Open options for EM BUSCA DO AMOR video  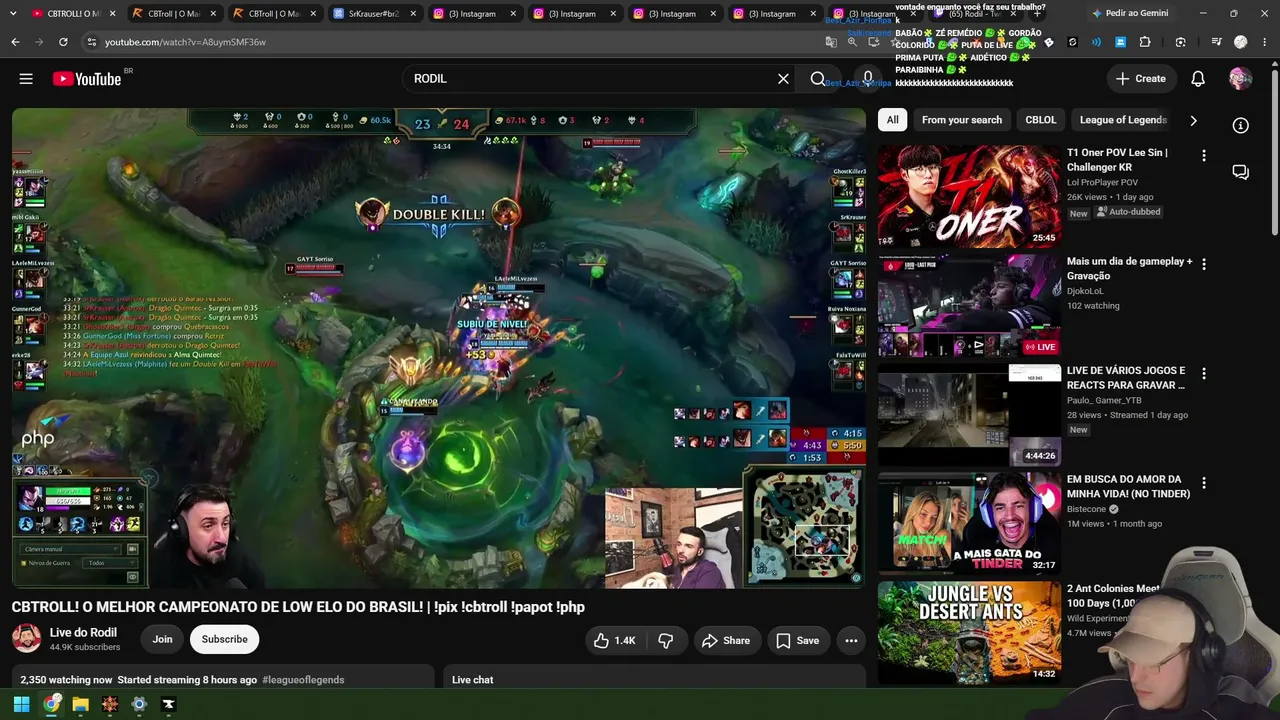click(x=1204, y=482)
